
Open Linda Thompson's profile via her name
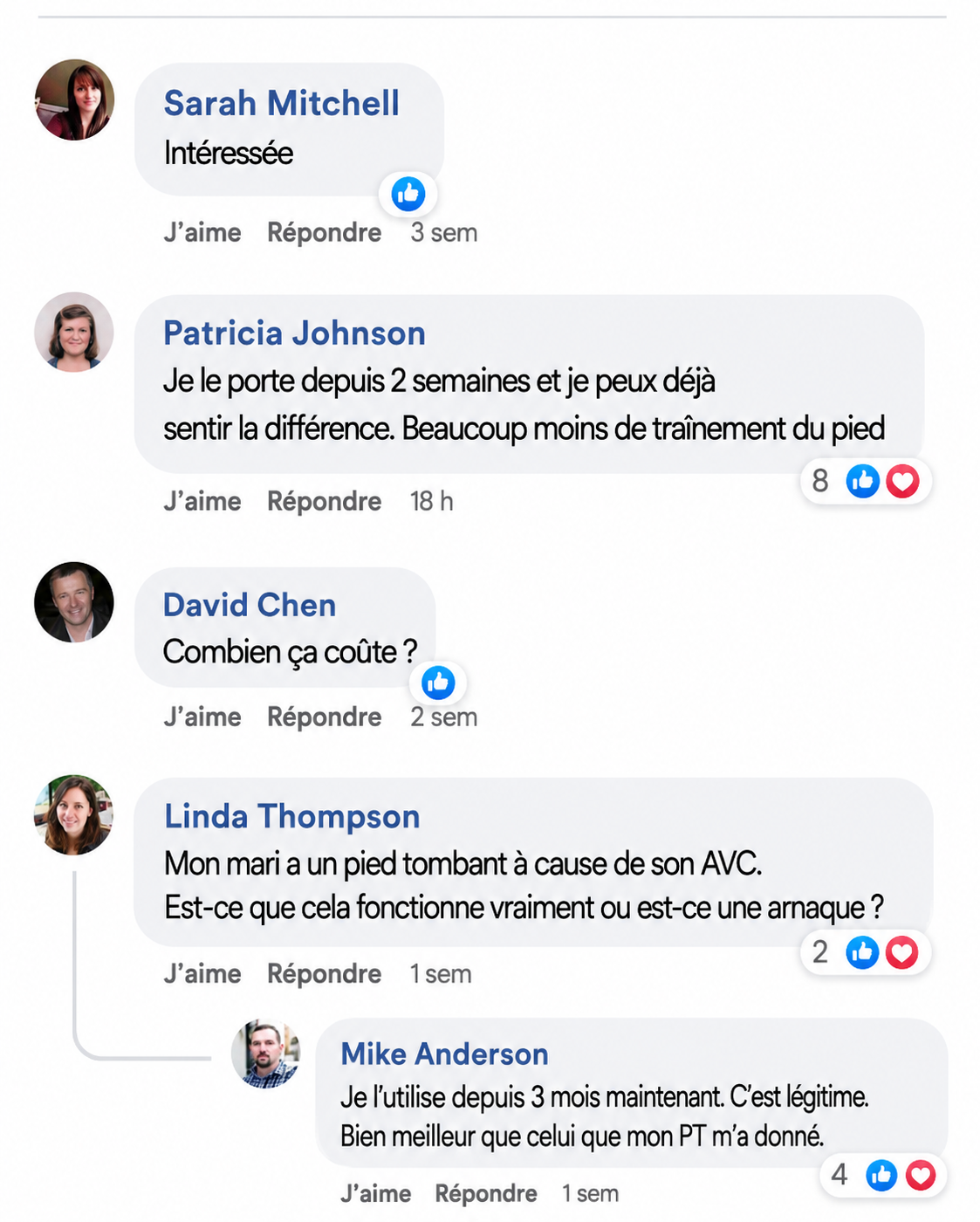point(292,816)
